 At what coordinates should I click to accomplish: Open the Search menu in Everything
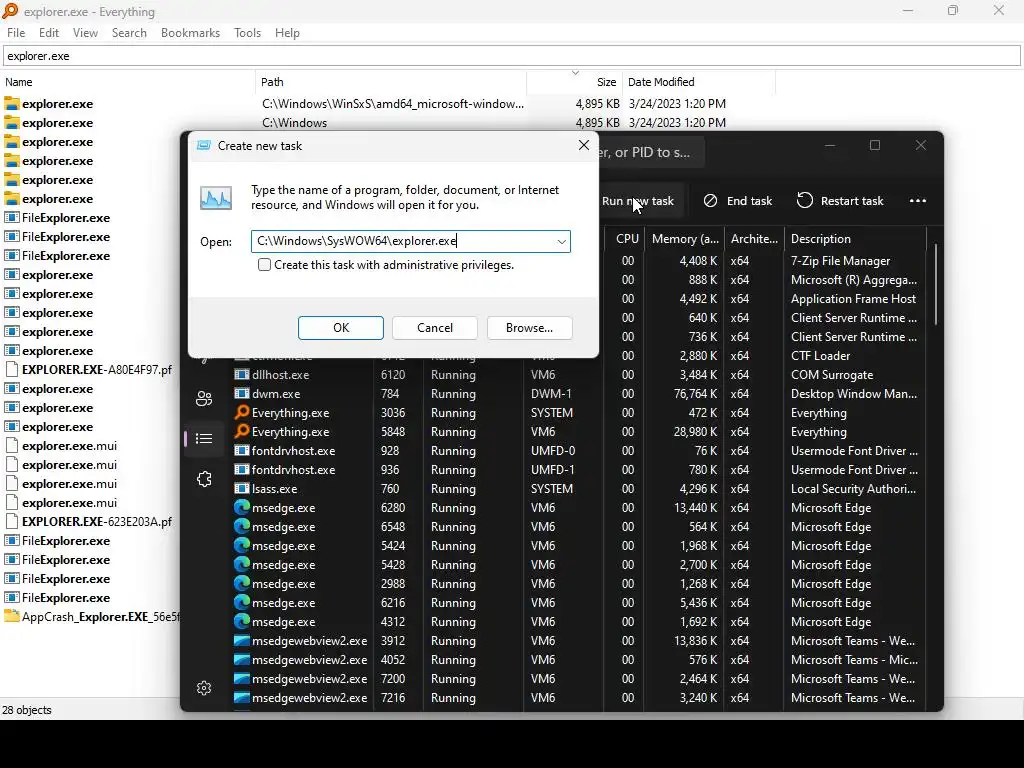coord(129,33)
